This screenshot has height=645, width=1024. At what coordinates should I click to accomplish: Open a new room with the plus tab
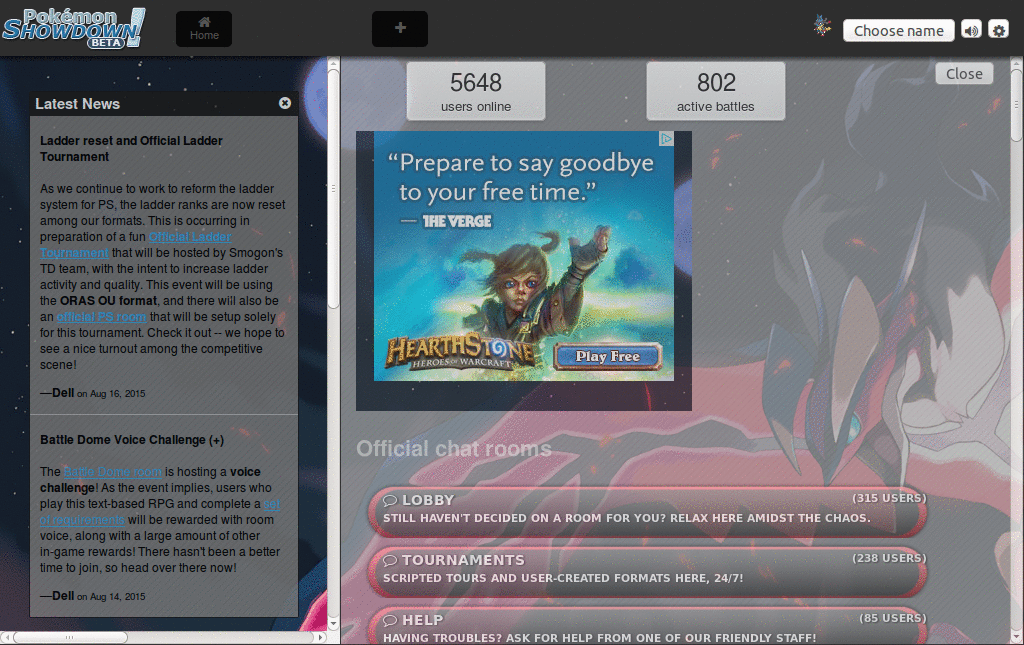[x=400, y=29]
